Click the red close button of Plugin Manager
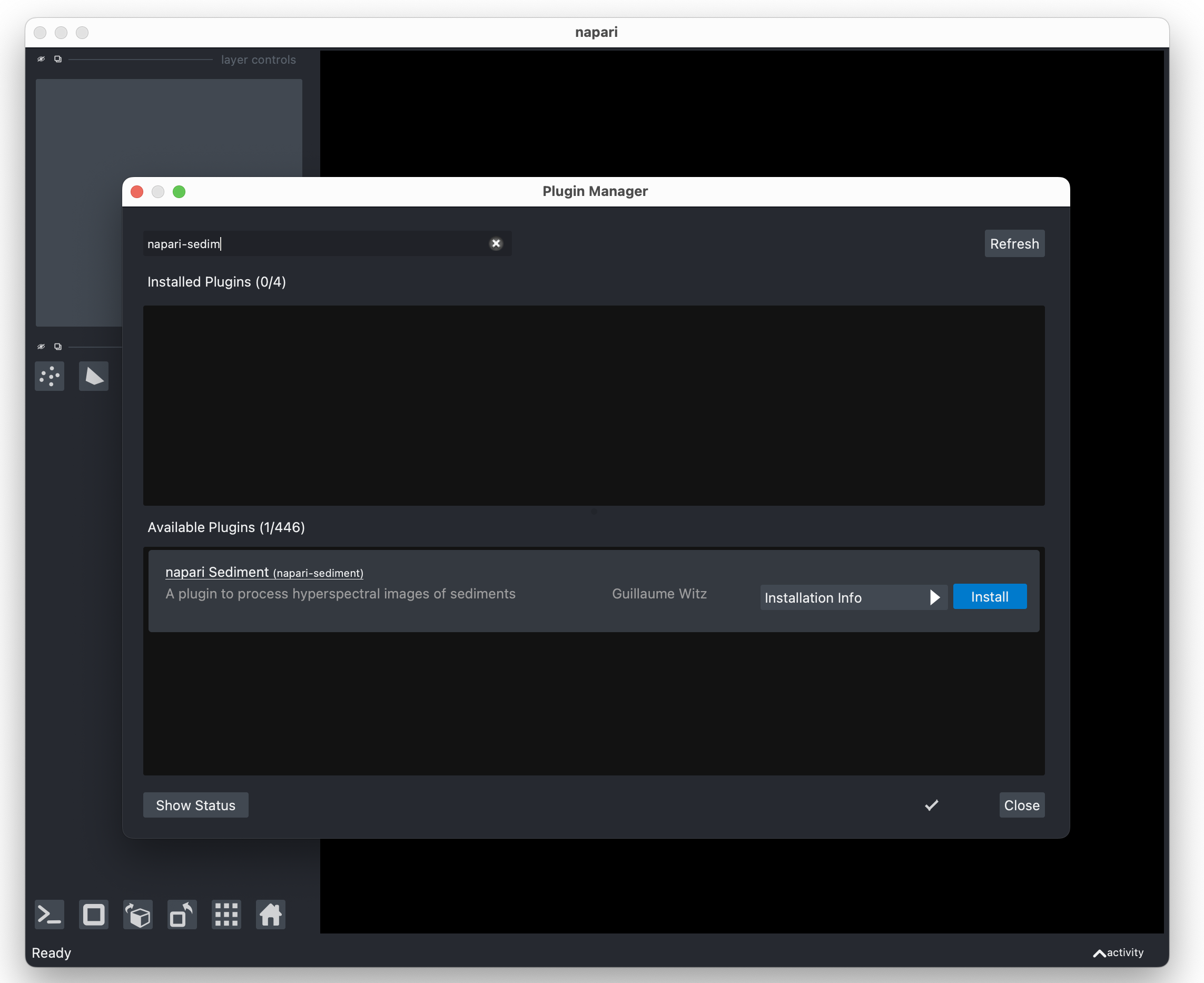The image size is (1204, 983). pyautogui.click(x=137, y=191)
